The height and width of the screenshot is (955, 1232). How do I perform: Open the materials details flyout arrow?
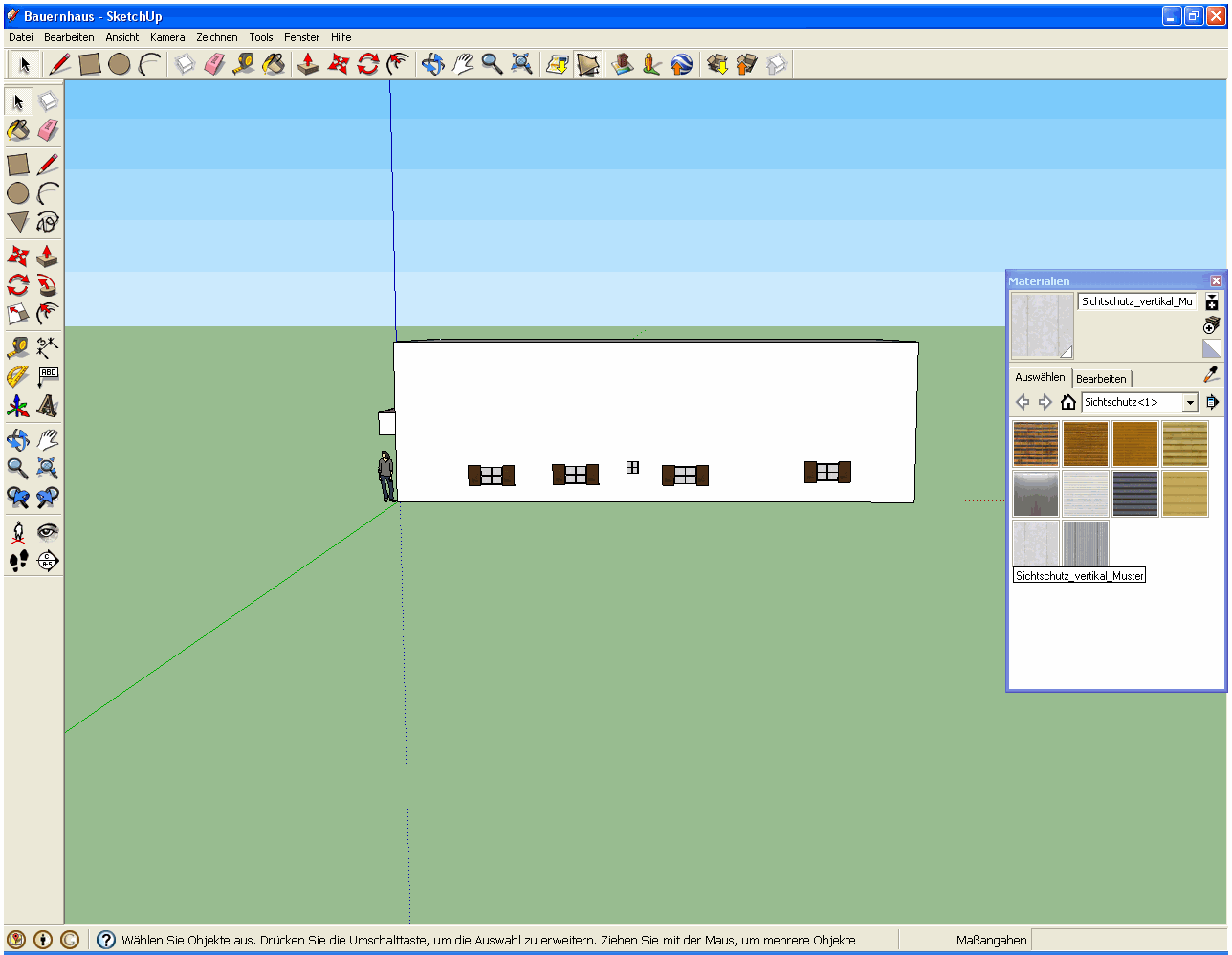pos(1213,403)
